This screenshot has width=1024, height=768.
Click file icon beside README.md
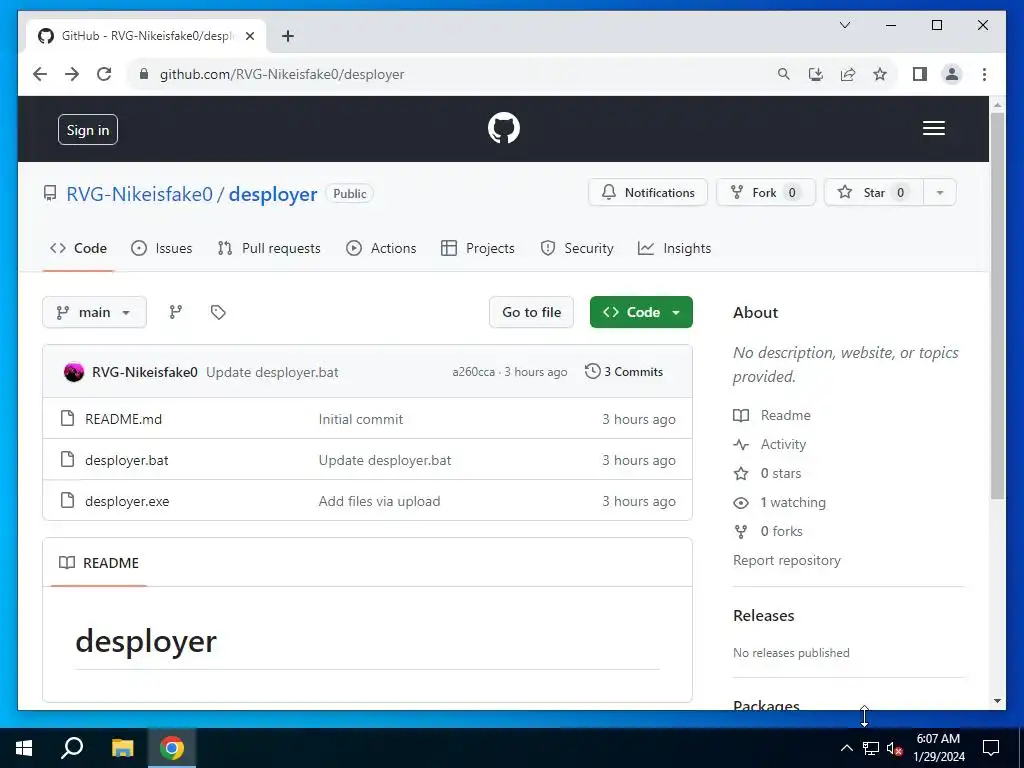[x=67, y=419]
